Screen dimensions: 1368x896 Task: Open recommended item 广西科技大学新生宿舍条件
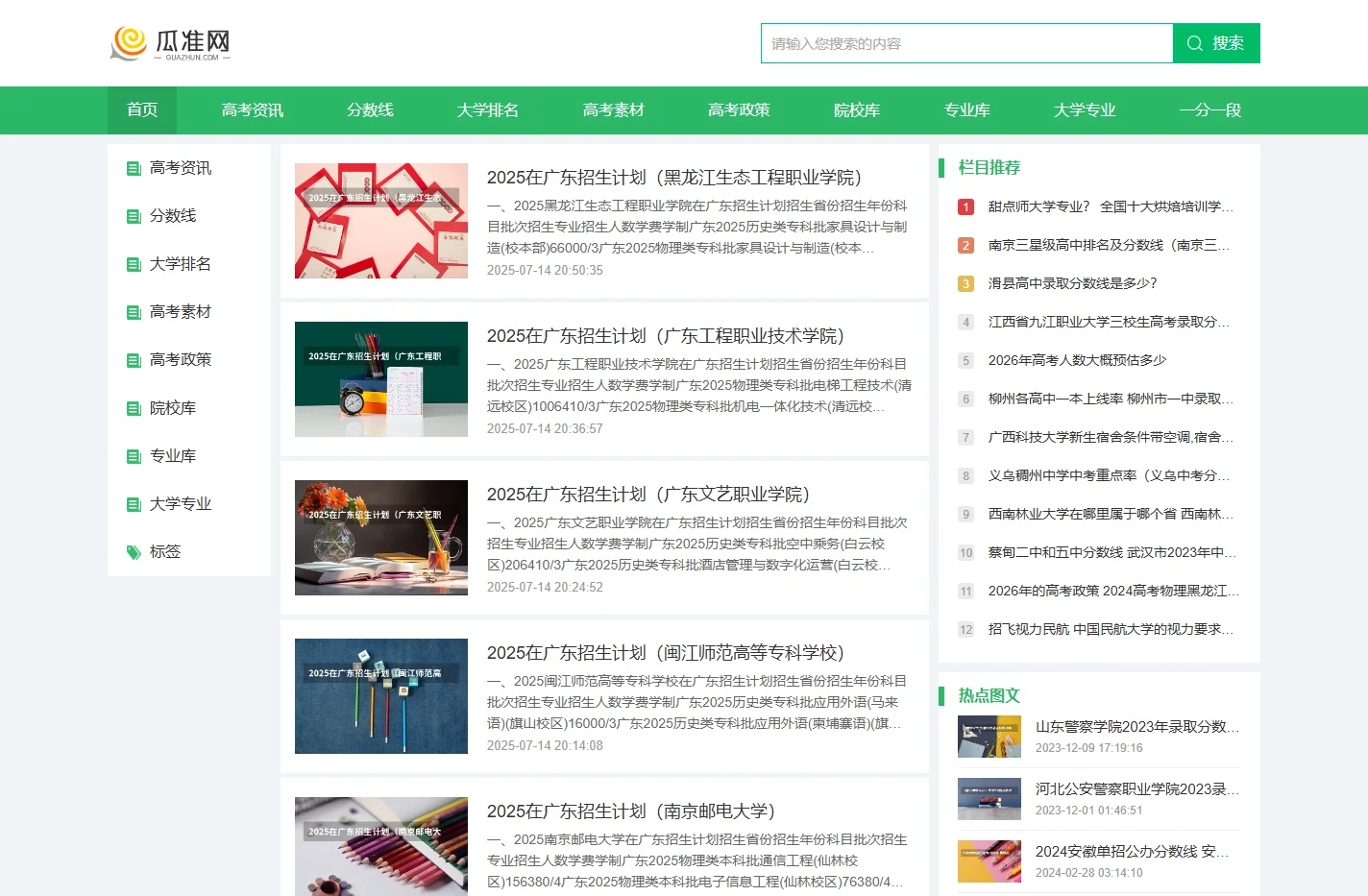(1111, 437)
